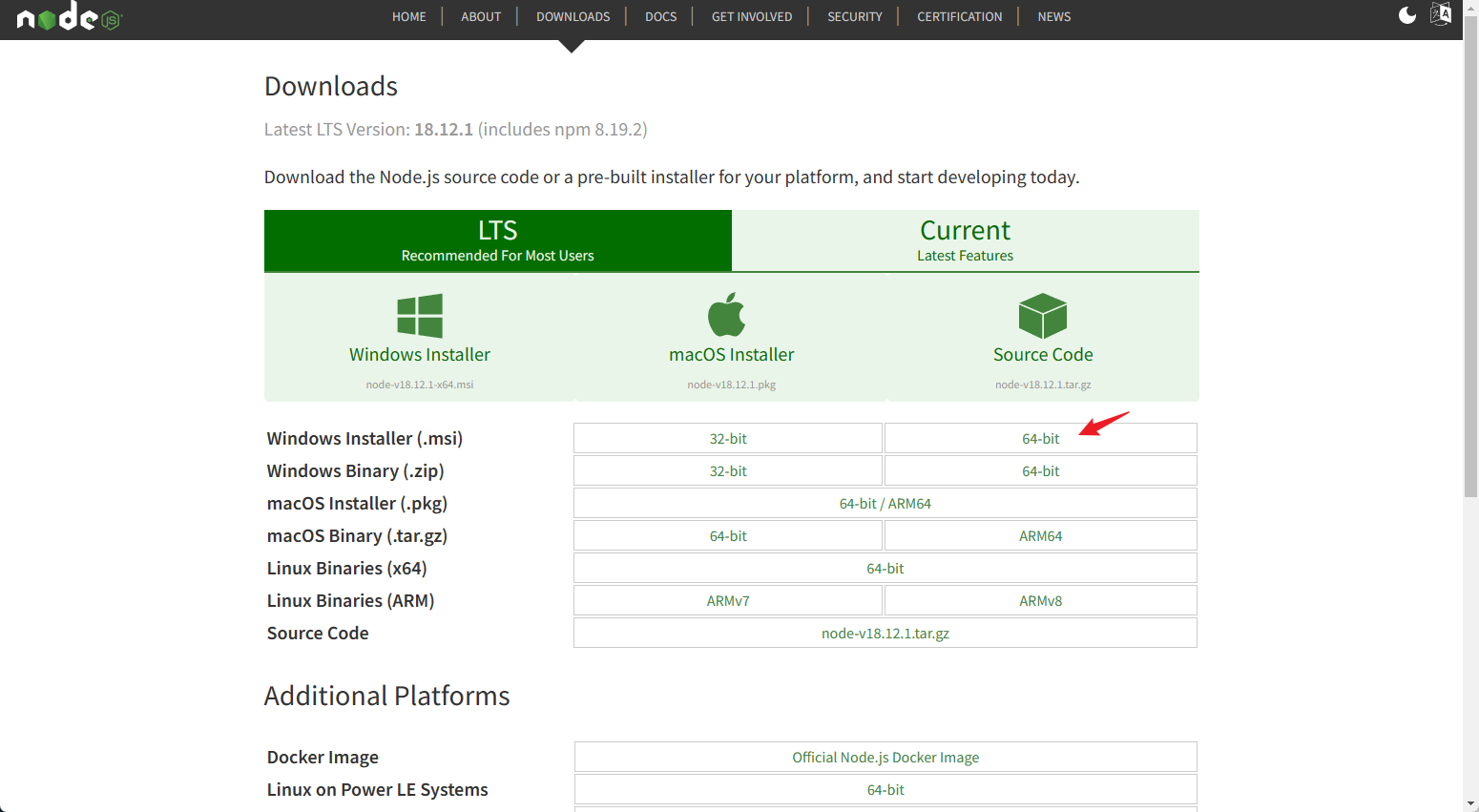Open the Official Node.js Docker Image link
The image size is (1479, 812).
(885, 758)
